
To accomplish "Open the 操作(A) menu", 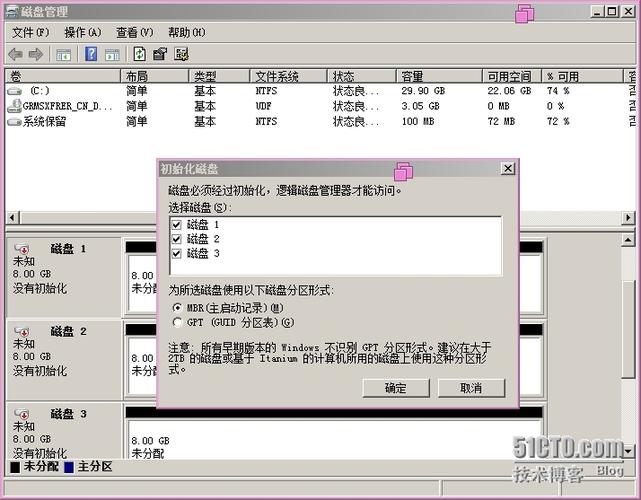I will coord(83,32).
